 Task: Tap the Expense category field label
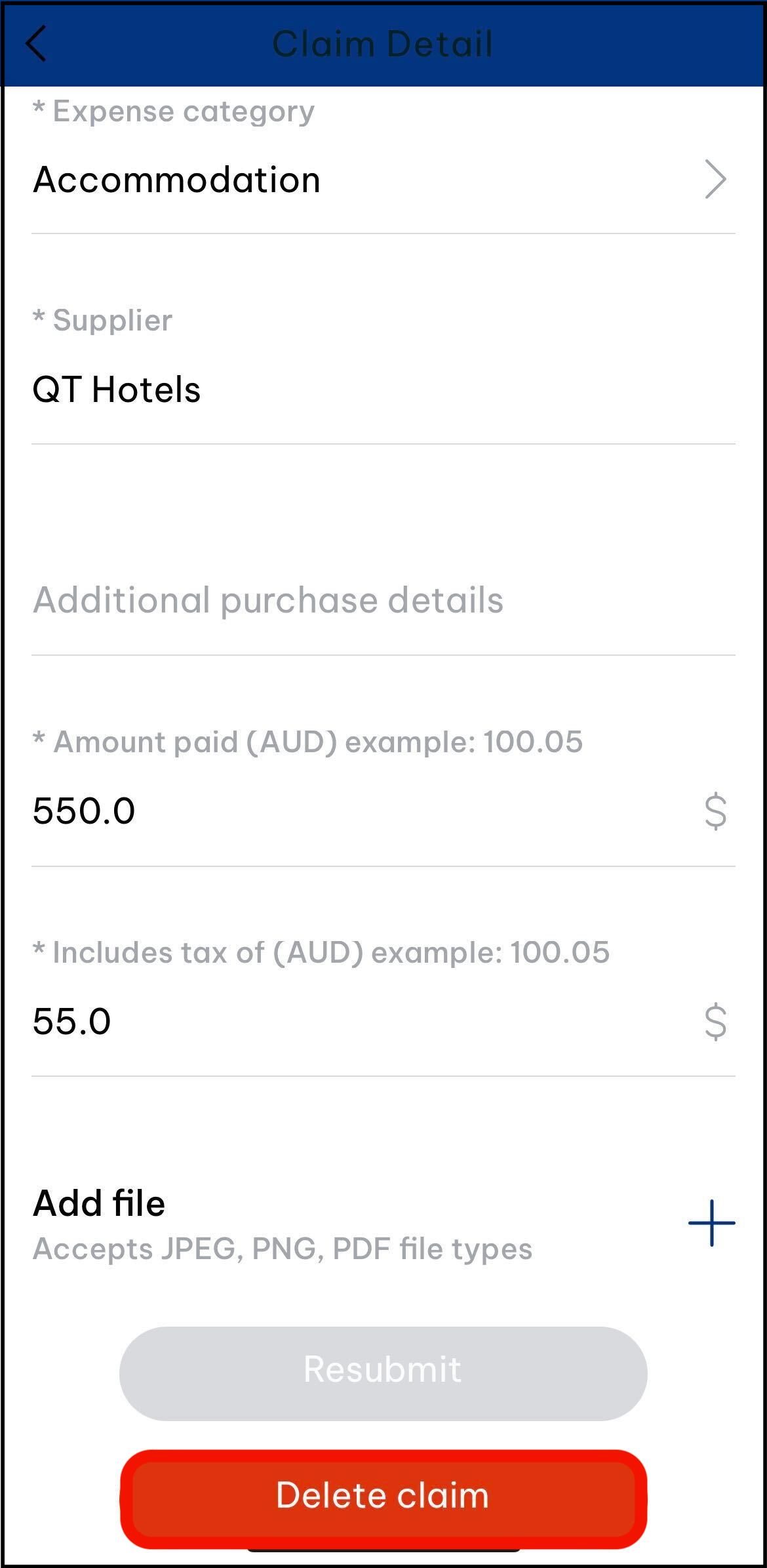[x=174, y=111]
